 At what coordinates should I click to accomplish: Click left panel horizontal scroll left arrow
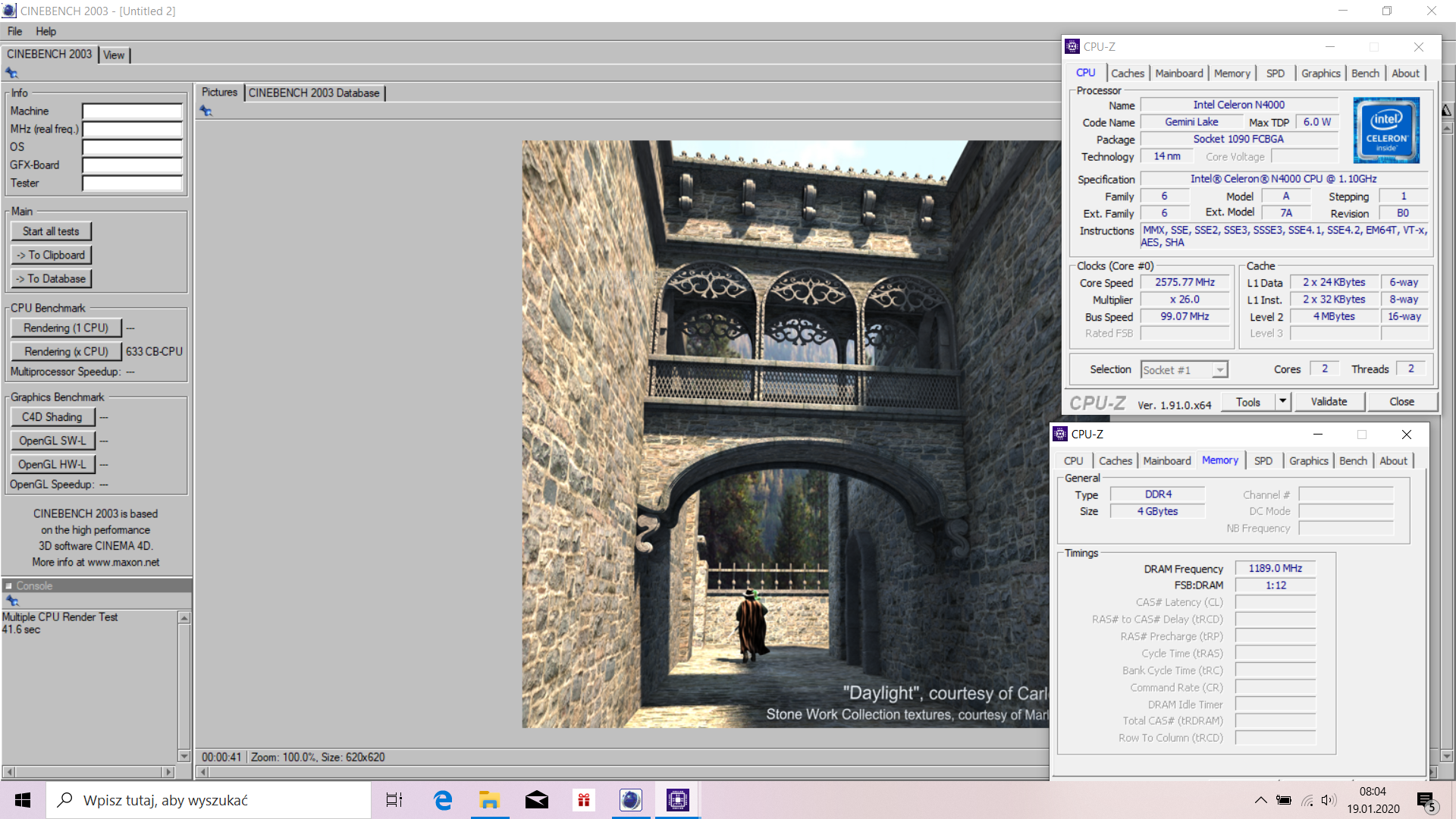(x=9, y=772)
